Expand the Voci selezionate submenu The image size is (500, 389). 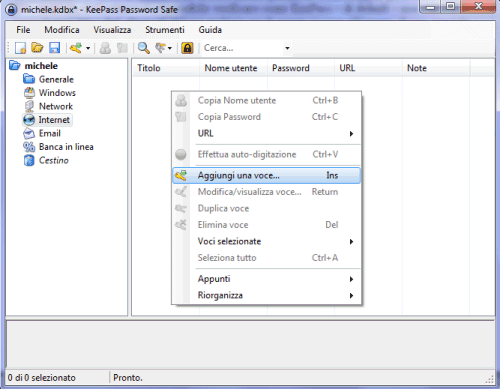[267, 241]
